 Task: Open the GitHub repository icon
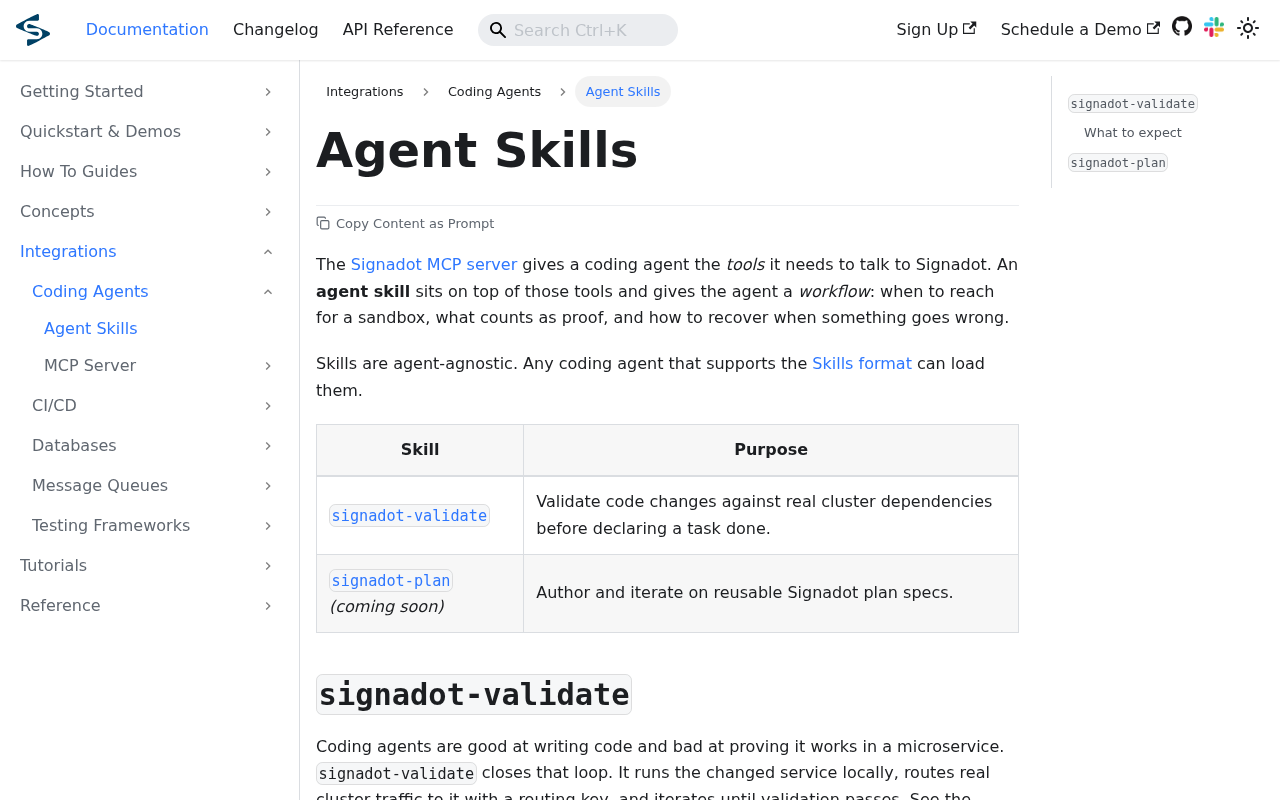tap(1182, 27)
